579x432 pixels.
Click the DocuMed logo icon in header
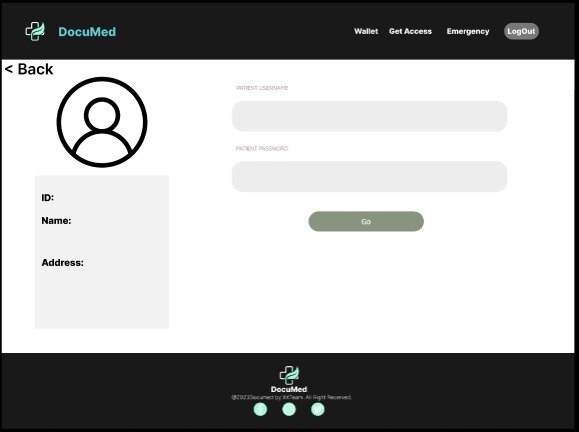pos(35,31)
